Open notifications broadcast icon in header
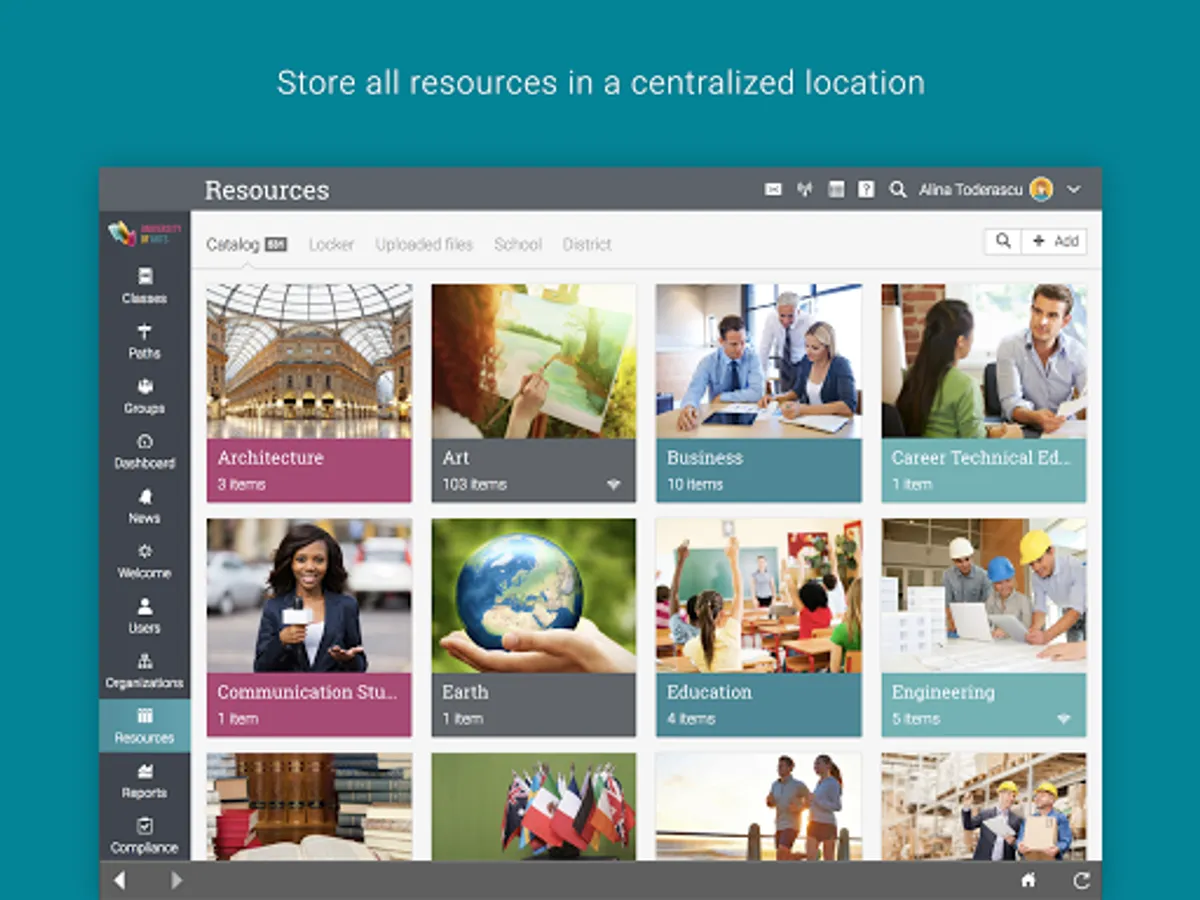 (804, 189)
